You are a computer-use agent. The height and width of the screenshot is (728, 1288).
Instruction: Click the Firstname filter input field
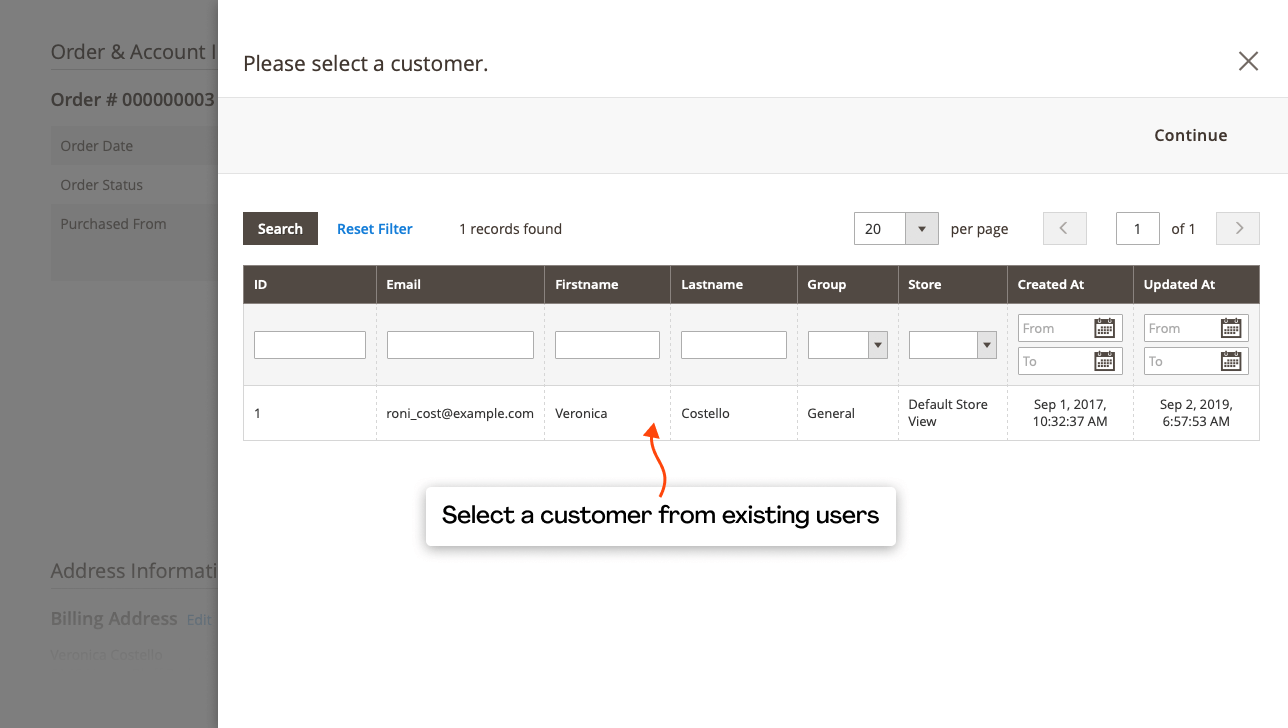click(606, 344)
